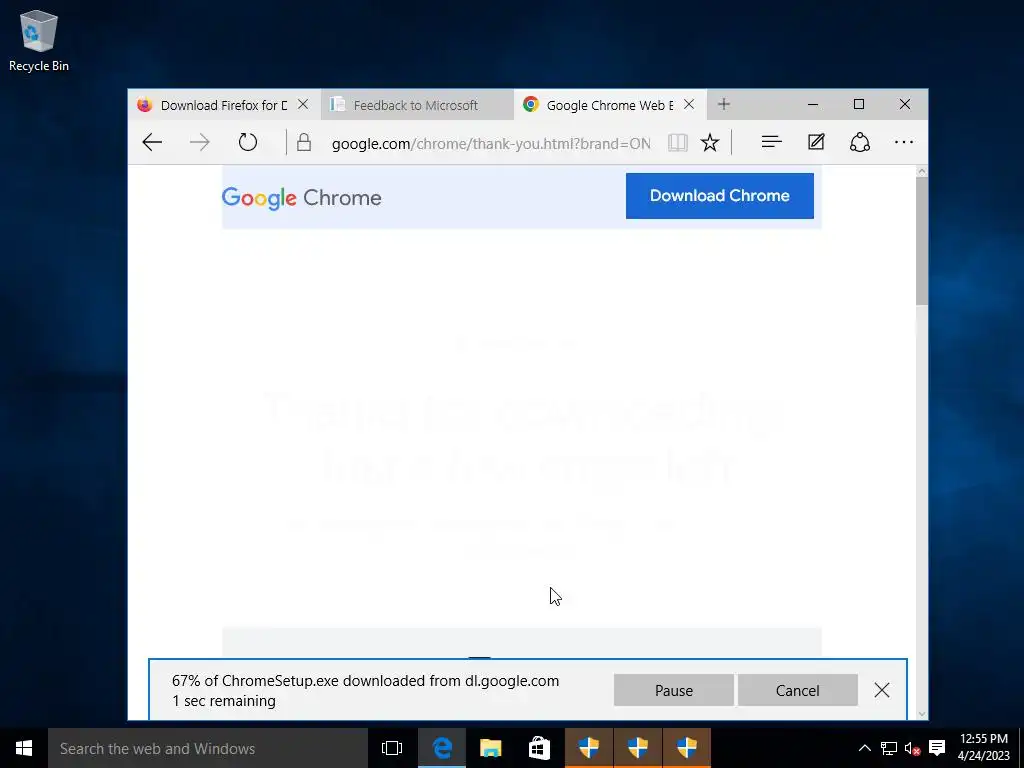Click the scrollbar up arrow
The height and width of the screenshot is (768, 1024).
921,171
